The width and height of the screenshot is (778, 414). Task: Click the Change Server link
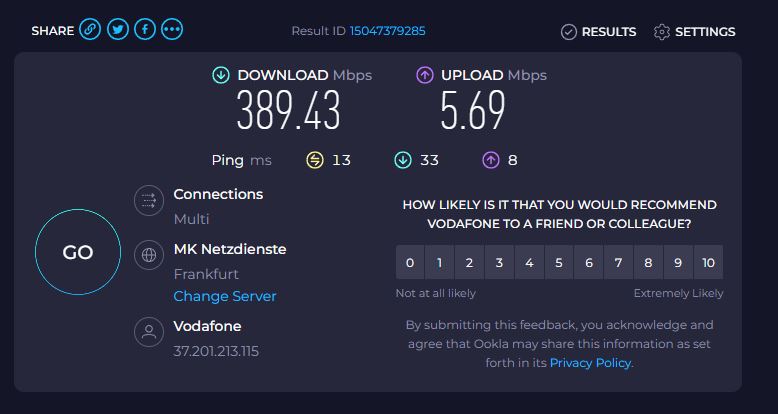click(x=225, y=296)
